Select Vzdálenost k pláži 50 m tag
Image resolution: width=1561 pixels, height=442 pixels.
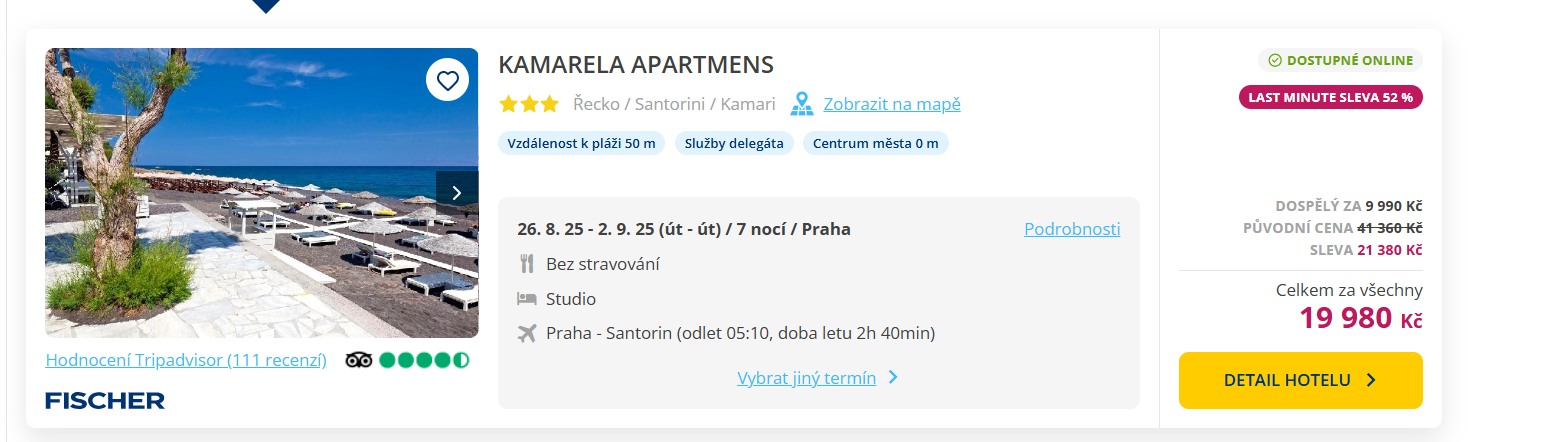[581, 143]
